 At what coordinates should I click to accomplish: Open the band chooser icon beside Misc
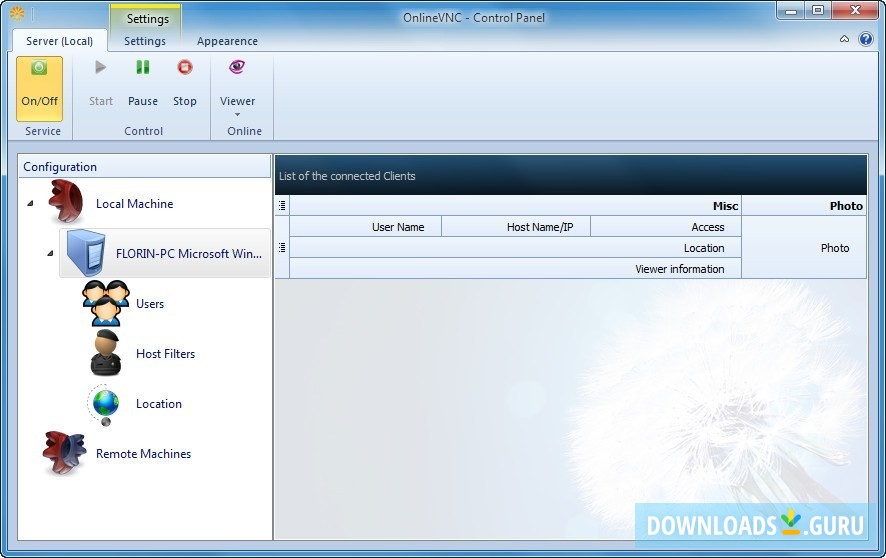[x=282, y=206]
